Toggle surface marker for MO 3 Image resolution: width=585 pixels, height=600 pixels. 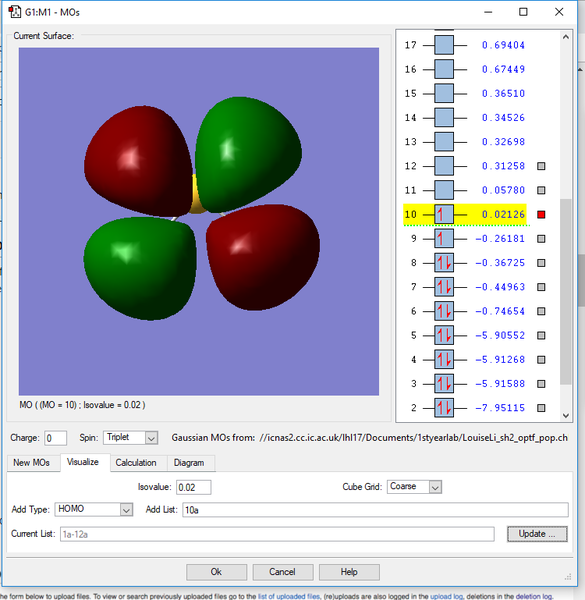[541, 384]
